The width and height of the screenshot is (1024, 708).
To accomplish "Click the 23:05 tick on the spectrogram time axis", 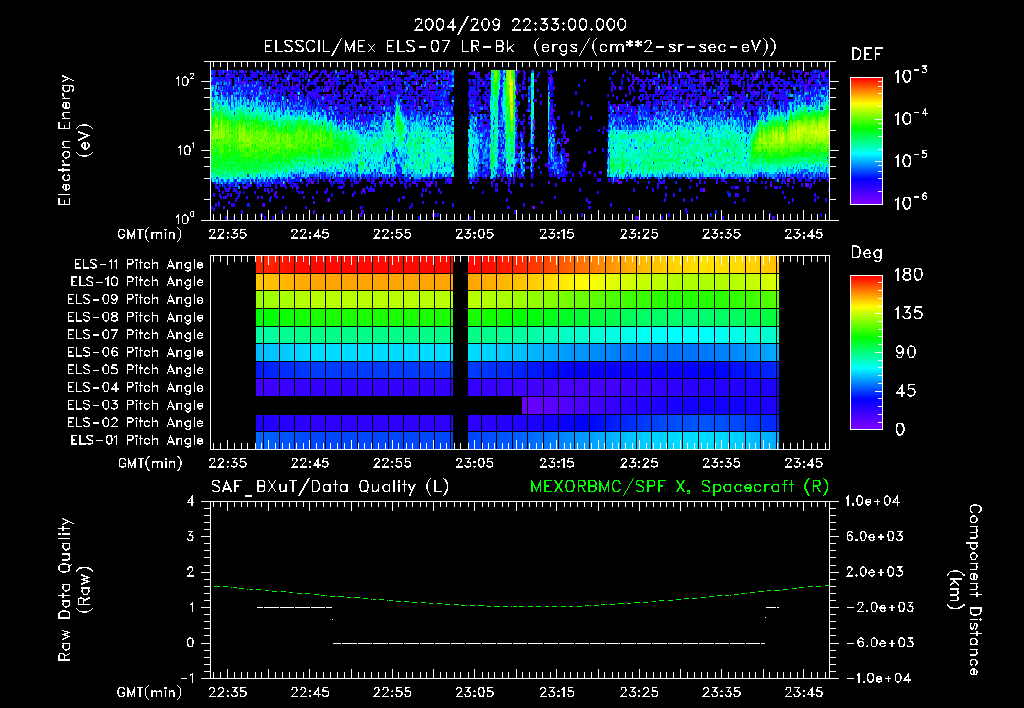I will click(475, 234).
